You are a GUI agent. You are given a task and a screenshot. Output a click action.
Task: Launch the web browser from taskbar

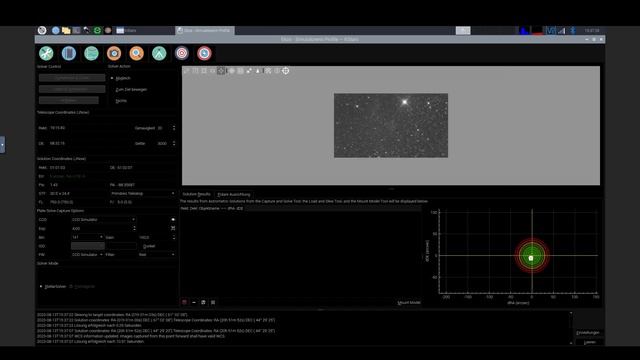56,30
